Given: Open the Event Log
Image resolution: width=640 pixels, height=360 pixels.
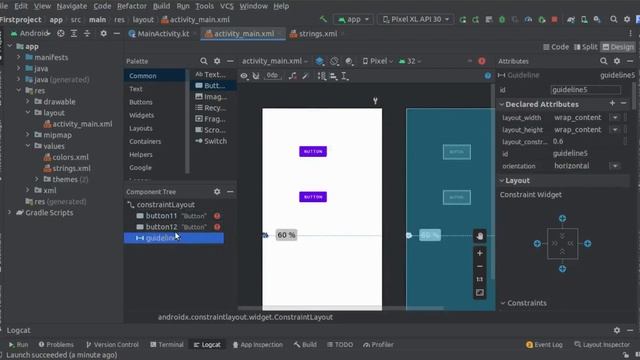Looking at the screenshot, I should (x=544, y=344).
